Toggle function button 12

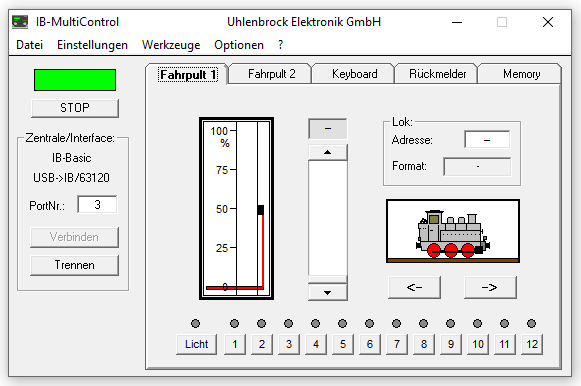click(532, 344)
